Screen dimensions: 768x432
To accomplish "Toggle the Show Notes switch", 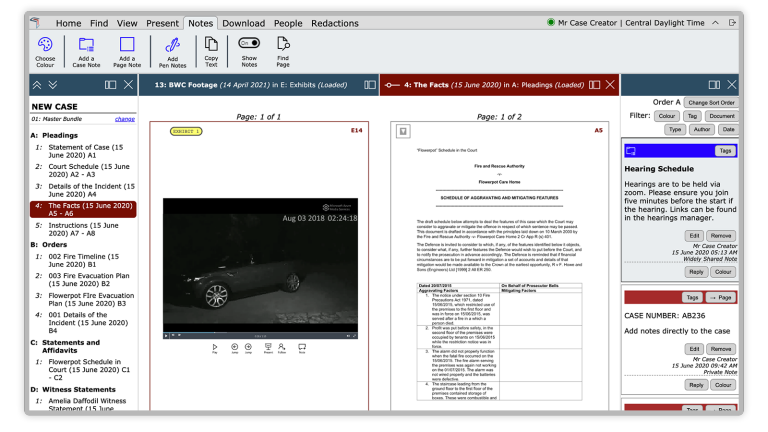I will tap(248, 43).
